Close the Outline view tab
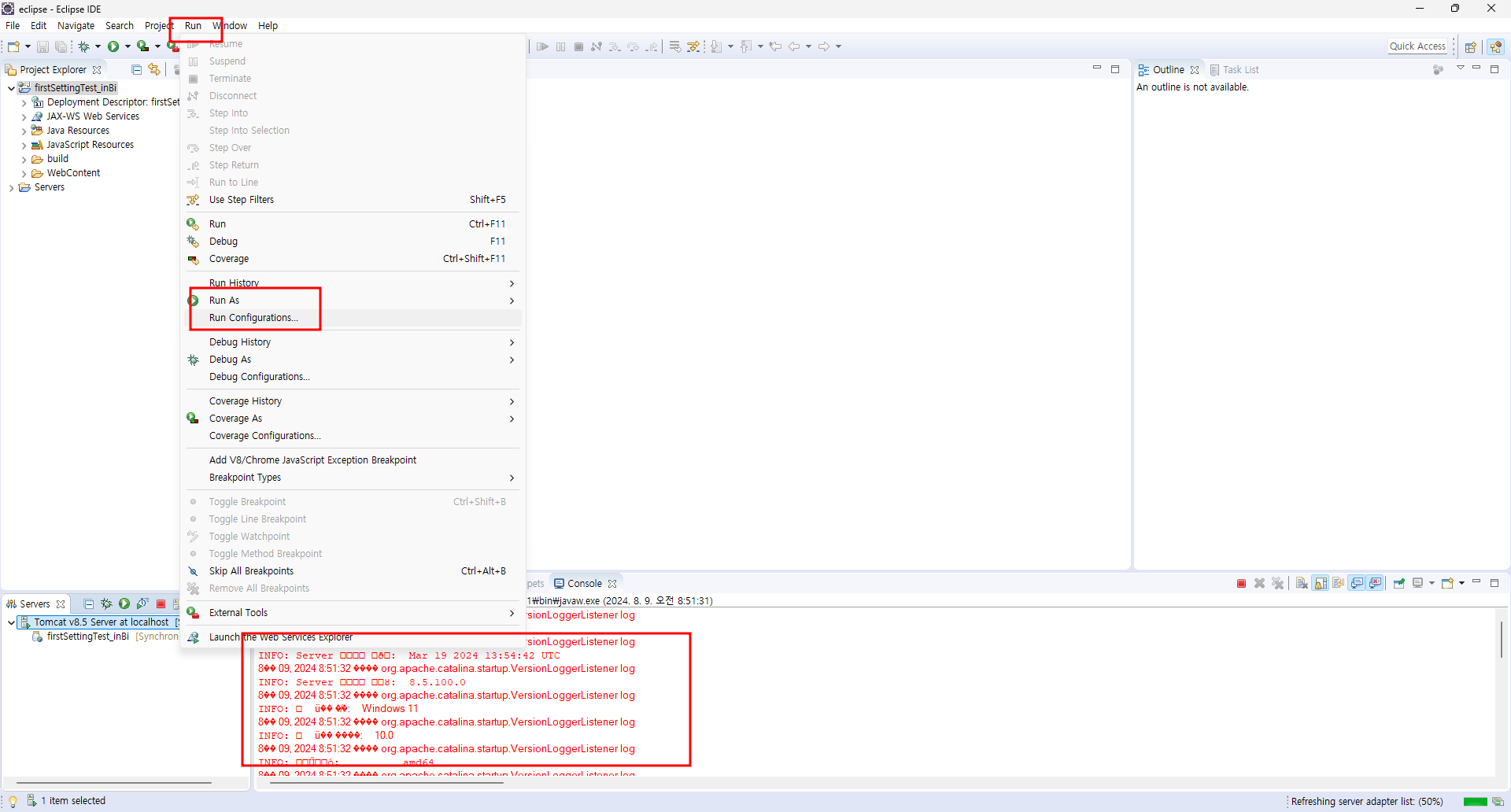The height and width of the screenshot is (812, 1511). coord(1195,70)
